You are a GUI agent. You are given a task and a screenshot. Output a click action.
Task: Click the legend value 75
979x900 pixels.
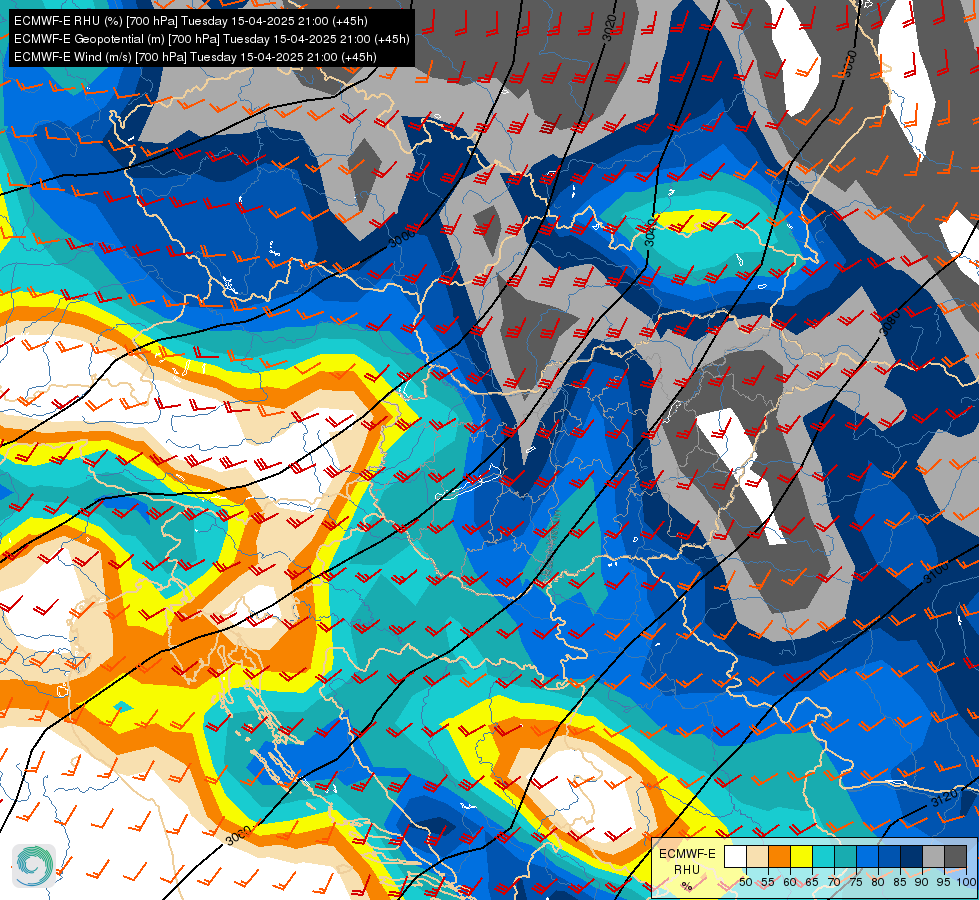[855, 882]
